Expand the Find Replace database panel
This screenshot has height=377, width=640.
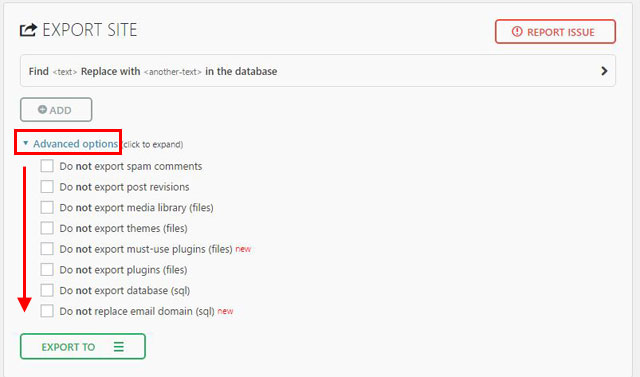pyautogui.click(x=318, y=71)
